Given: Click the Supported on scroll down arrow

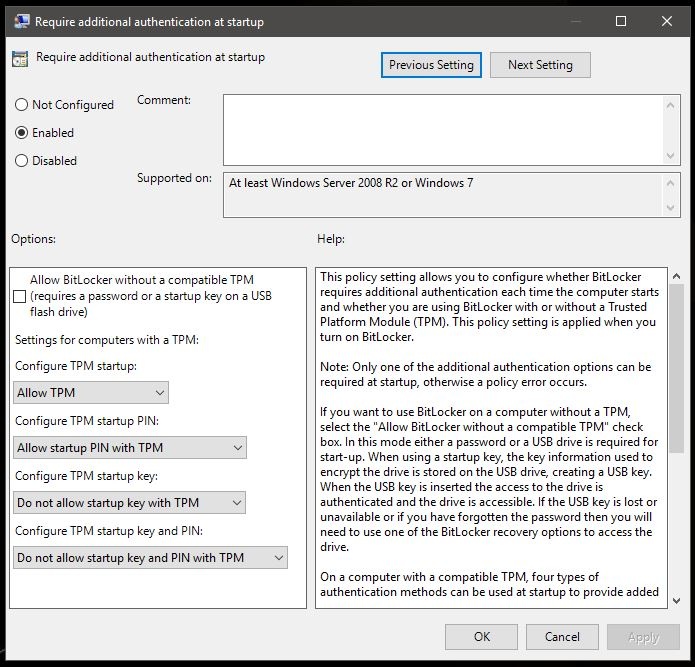Looking at the screenshot, I should [671, 207].
